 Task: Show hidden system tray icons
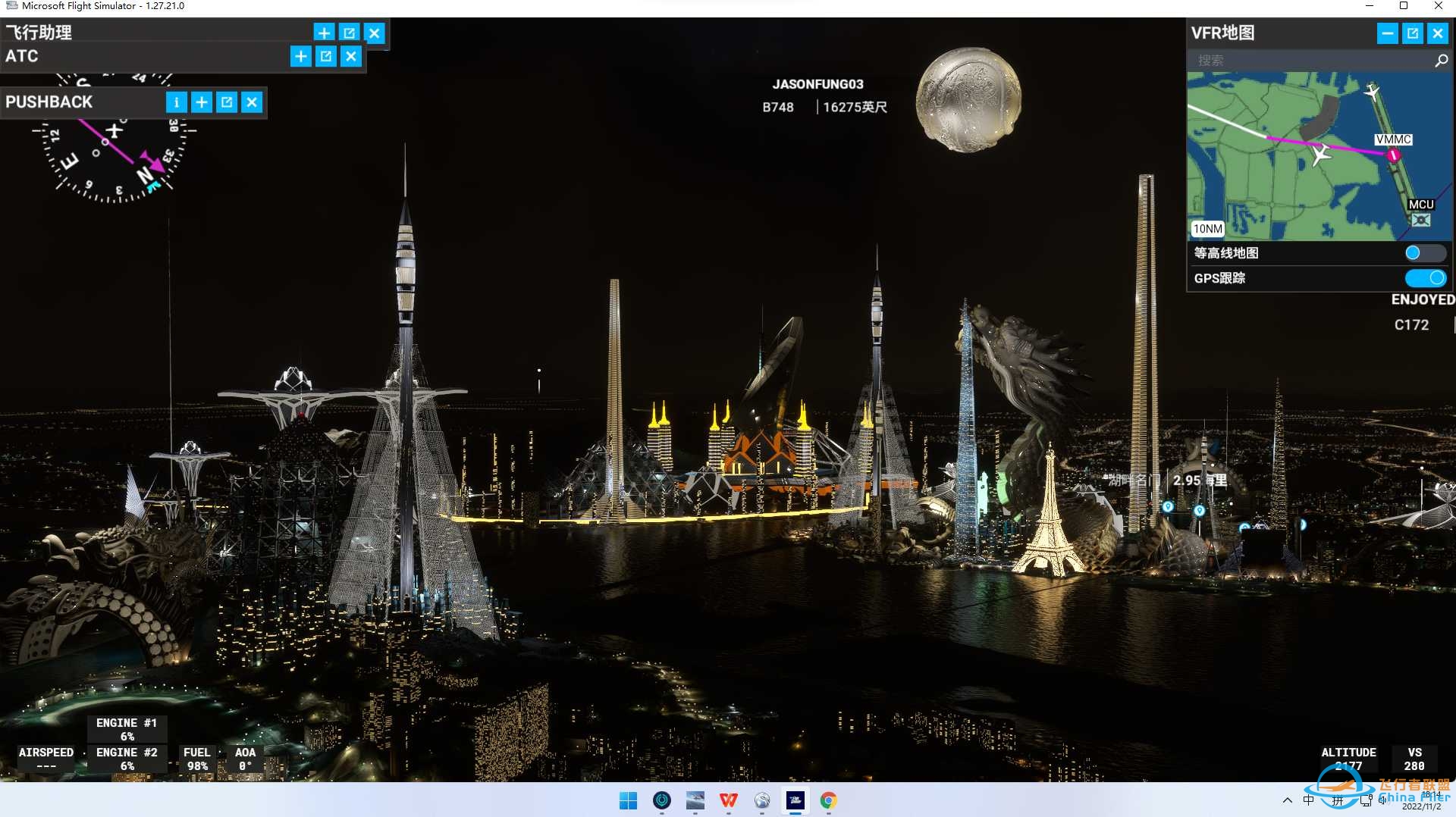(x=1287, y=800)
